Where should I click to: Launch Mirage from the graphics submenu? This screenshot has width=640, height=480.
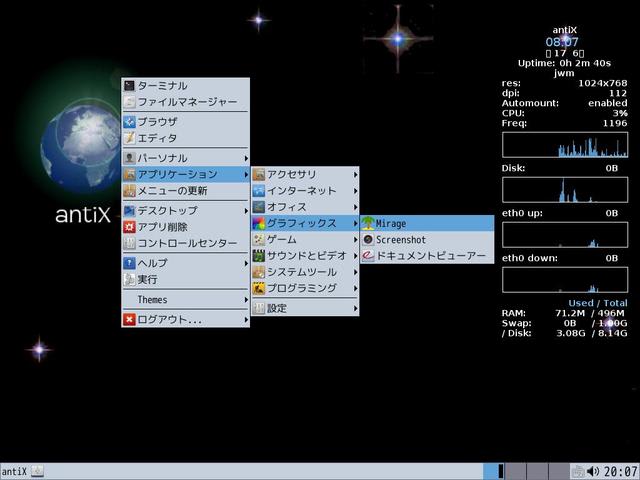(427, 223)
